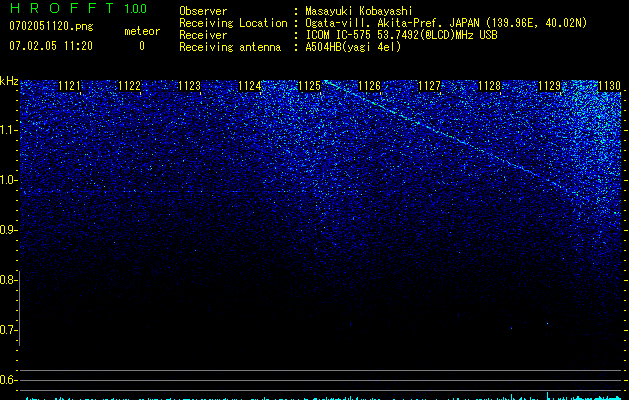Click the 0.8 kHz axis label
629x400 pixels.
point(8,280)
